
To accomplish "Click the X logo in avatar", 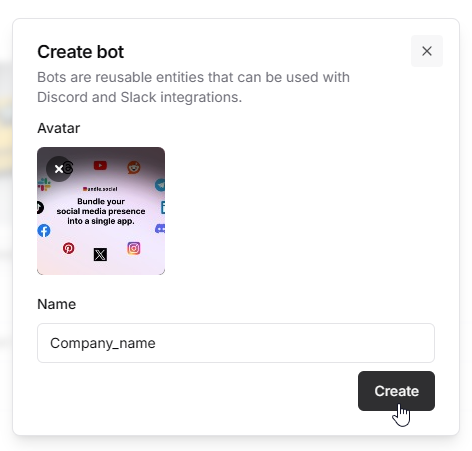I will (100, 255).
